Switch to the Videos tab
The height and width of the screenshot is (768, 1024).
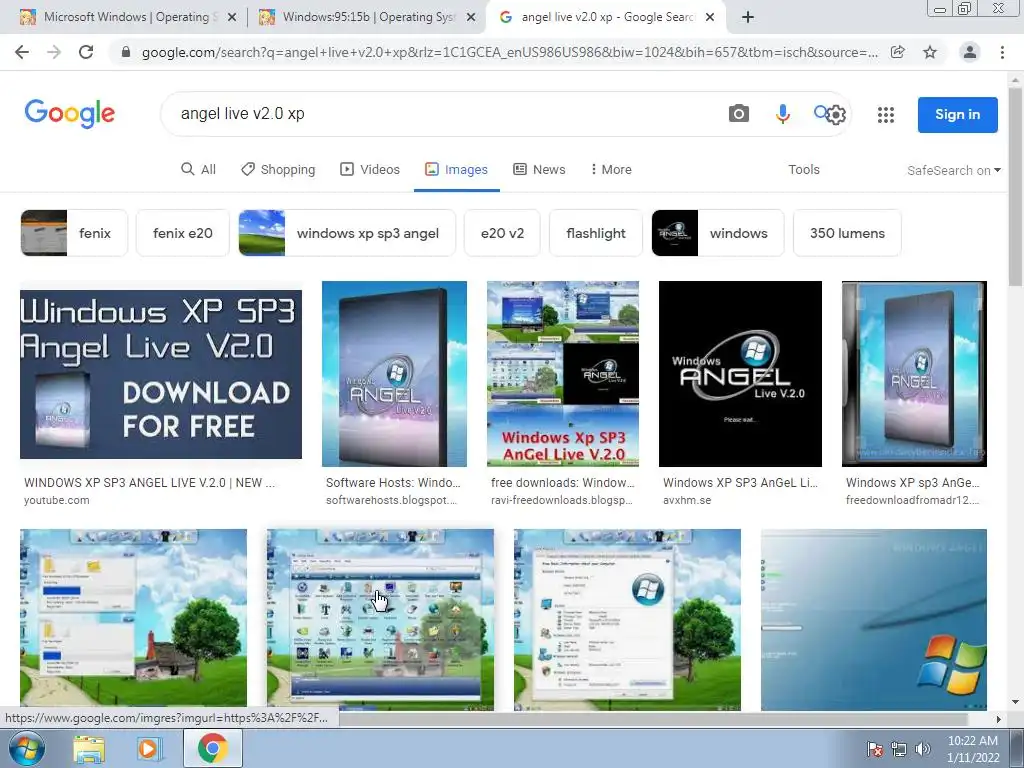click(370, 169)
